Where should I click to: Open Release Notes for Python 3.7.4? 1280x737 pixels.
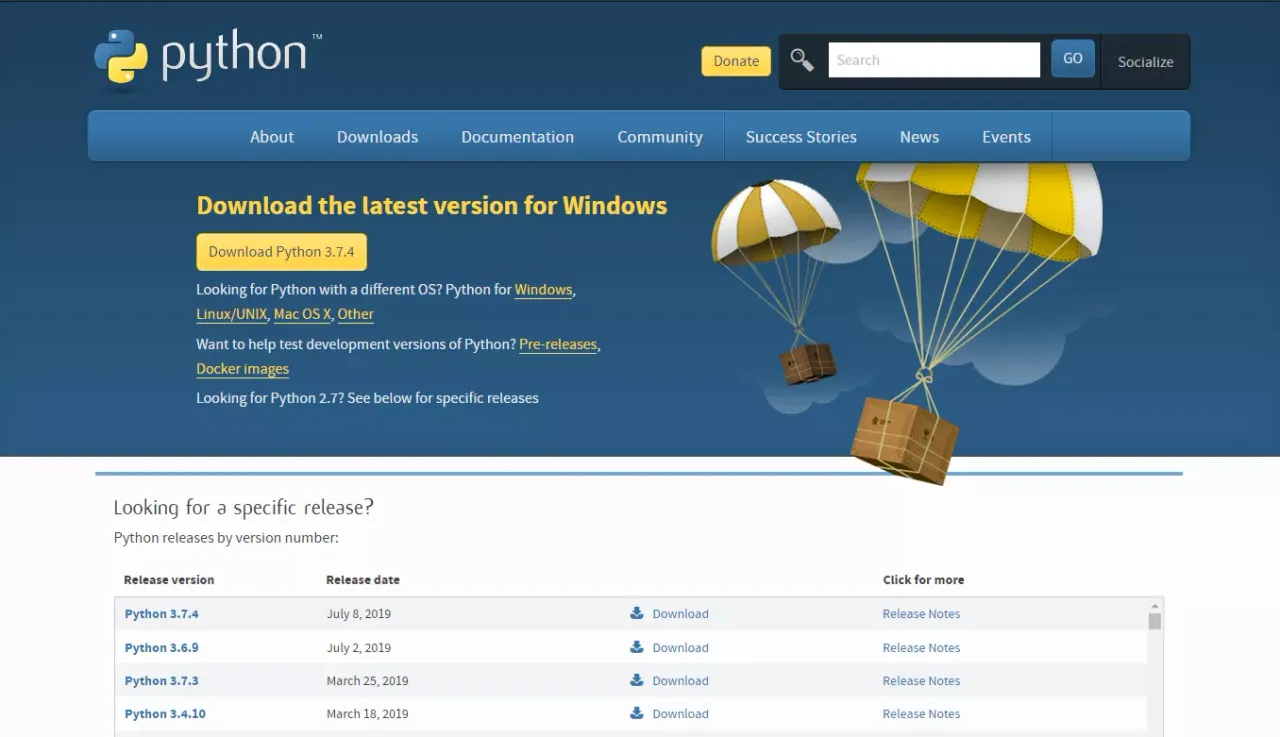click(x=921, y=614)
